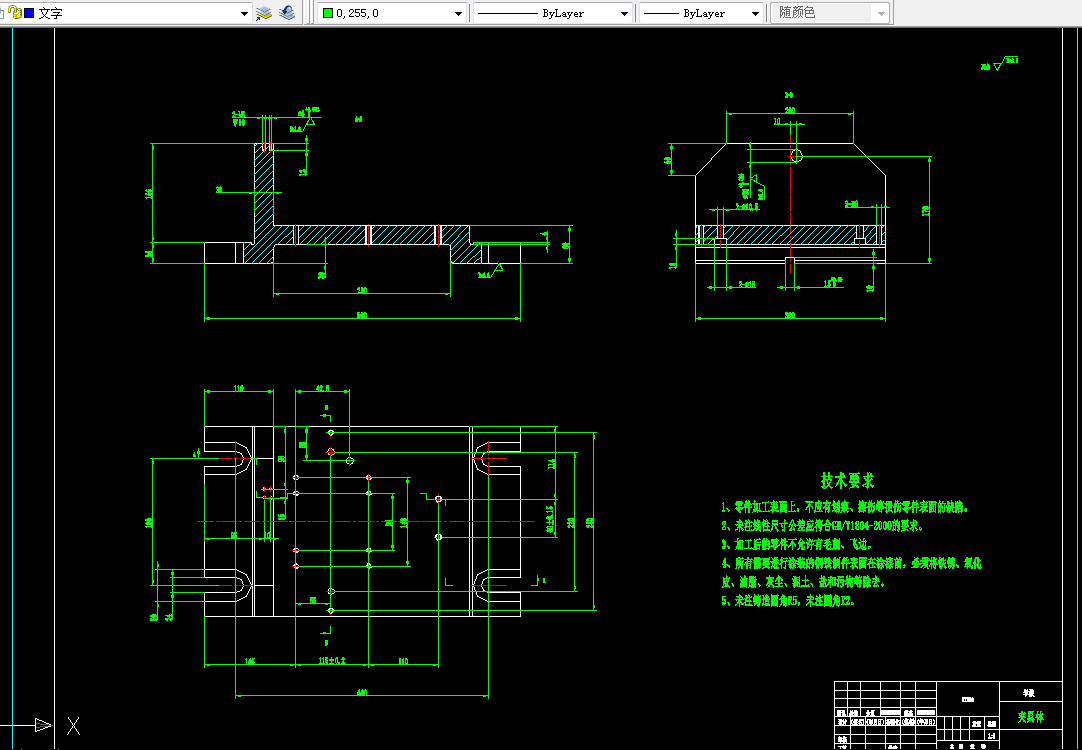Select the 300 width dimension in side view
1082x750 pixels.
[790, 316]
